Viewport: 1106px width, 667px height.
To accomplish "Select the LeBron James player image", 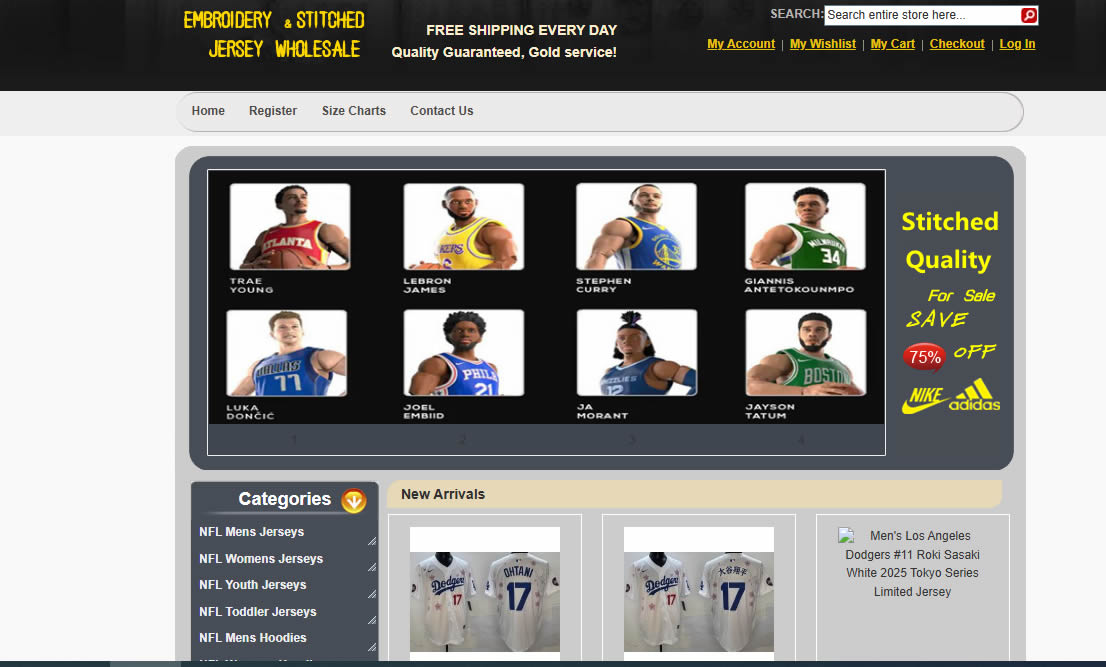I will [463, 226].
